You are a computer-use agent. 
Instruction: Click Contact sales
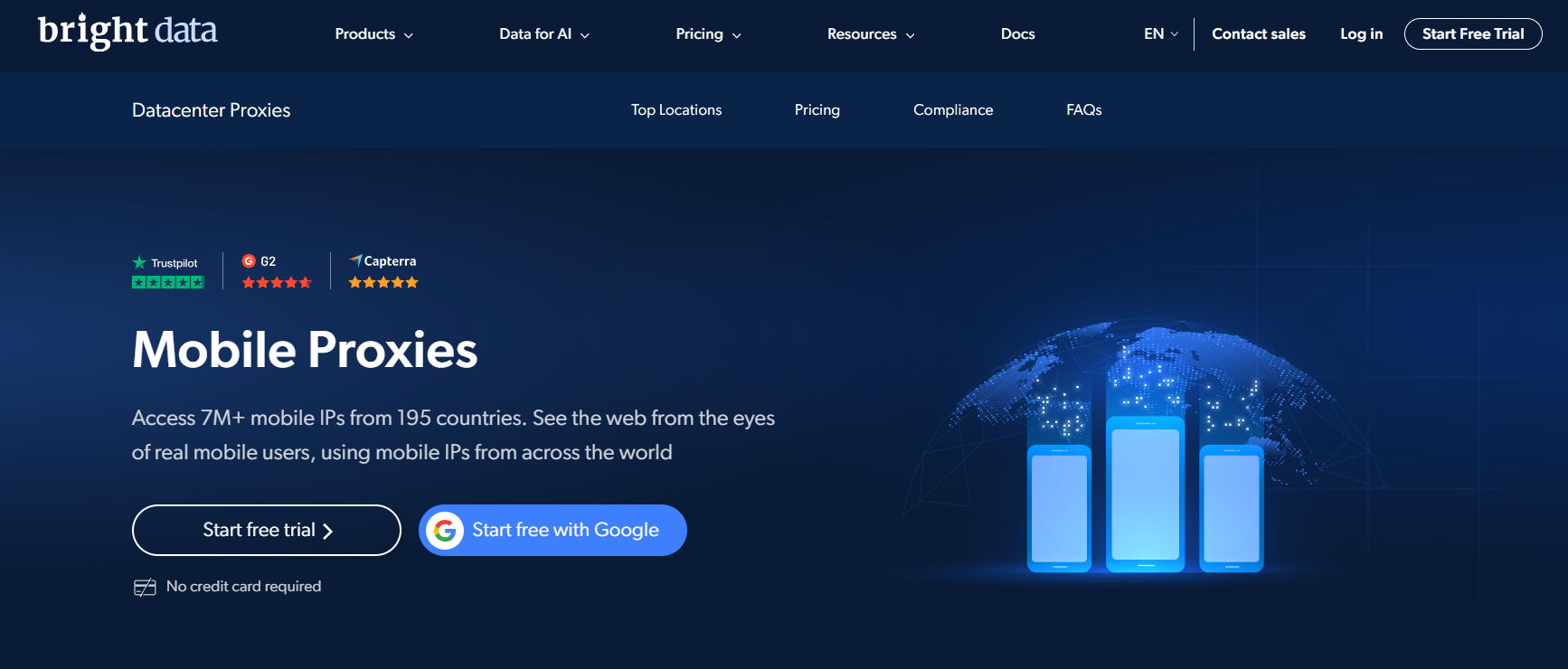(x=1259, y=34)
